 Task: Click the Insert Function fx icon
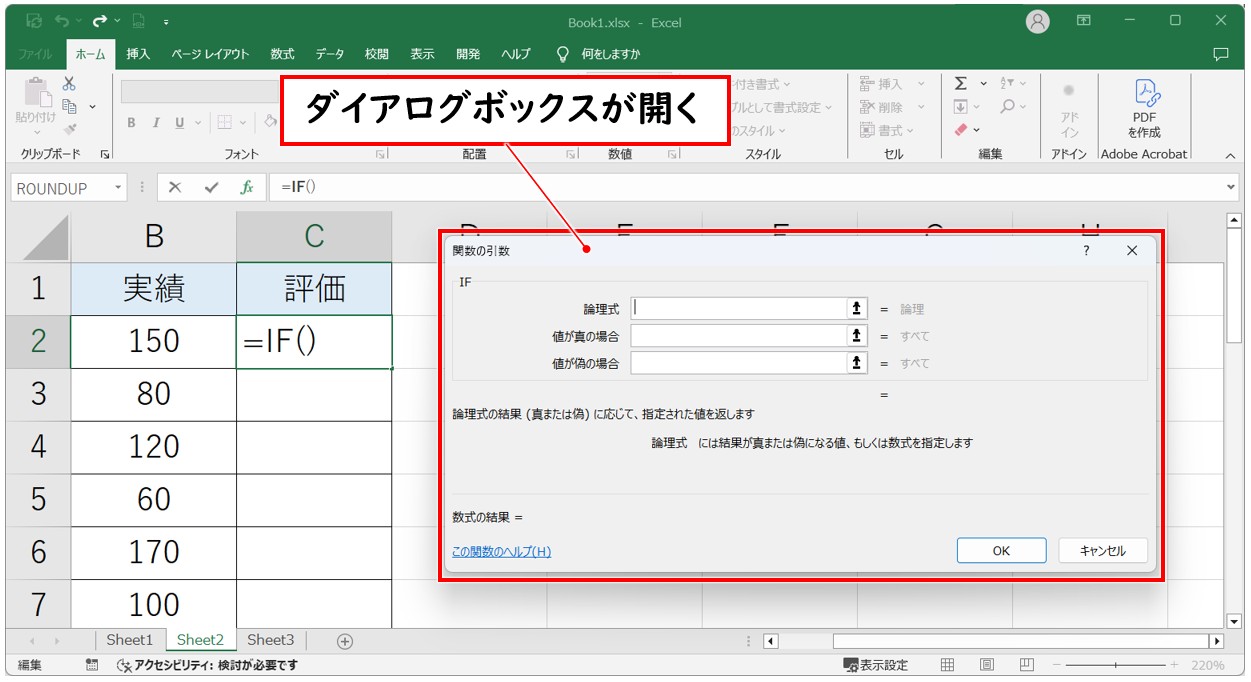[x=247, y=188]
